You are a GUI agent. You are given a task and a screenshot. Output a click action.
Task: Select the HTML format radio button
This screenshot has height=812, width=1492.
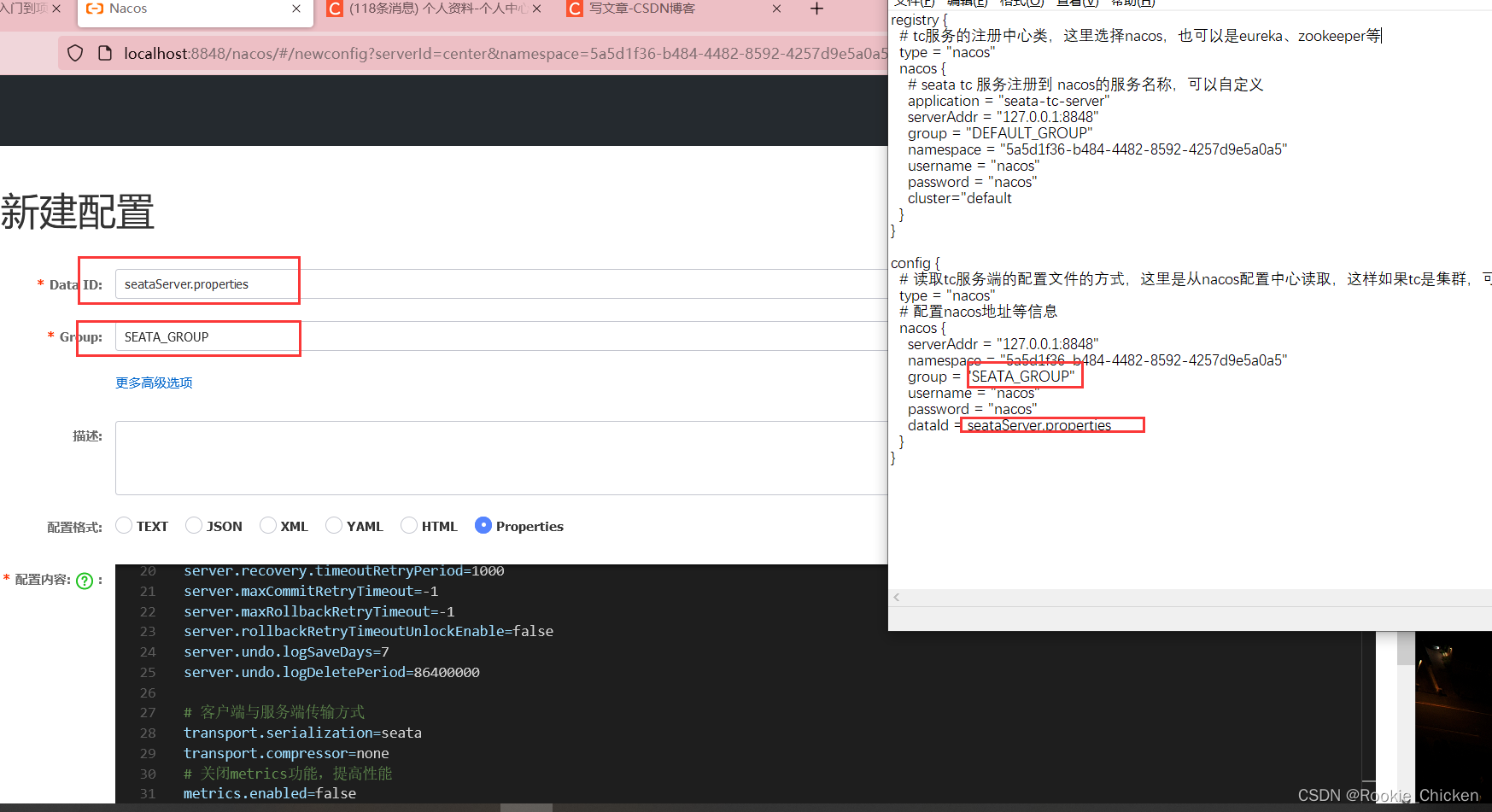click(x=409, y=525)
